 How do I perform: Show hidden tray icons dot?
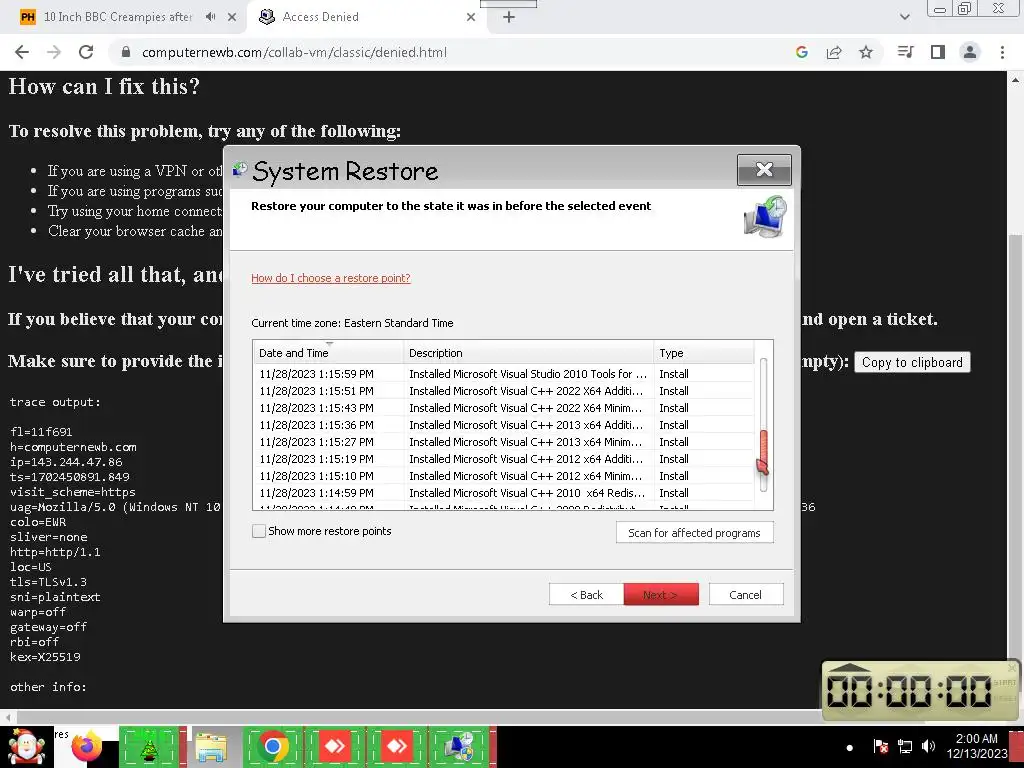[x=850, y=748]
